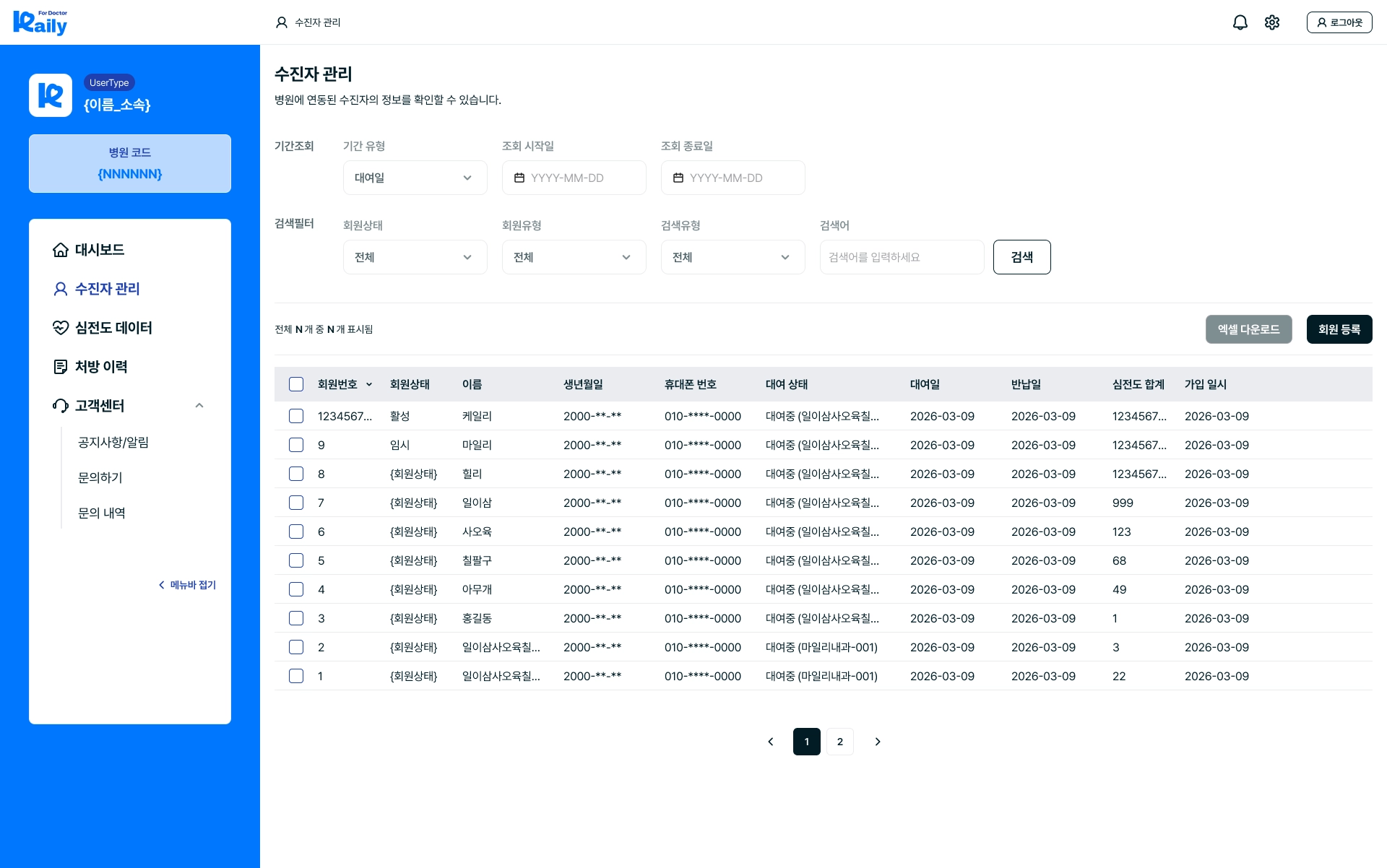Select checkbox for member 홍길동

[x=296, y=618]
